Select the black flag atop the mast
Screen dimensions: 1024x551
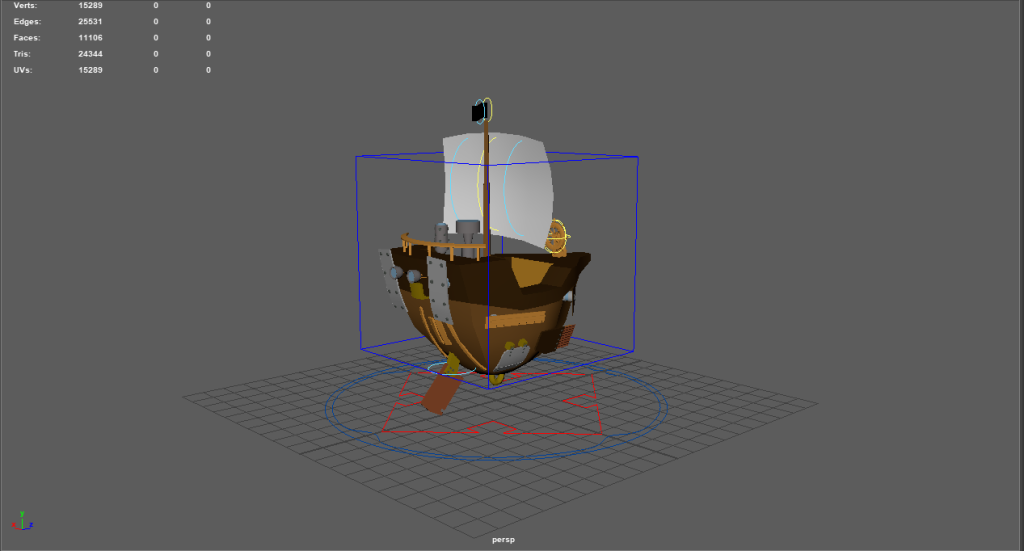(479, 113)
